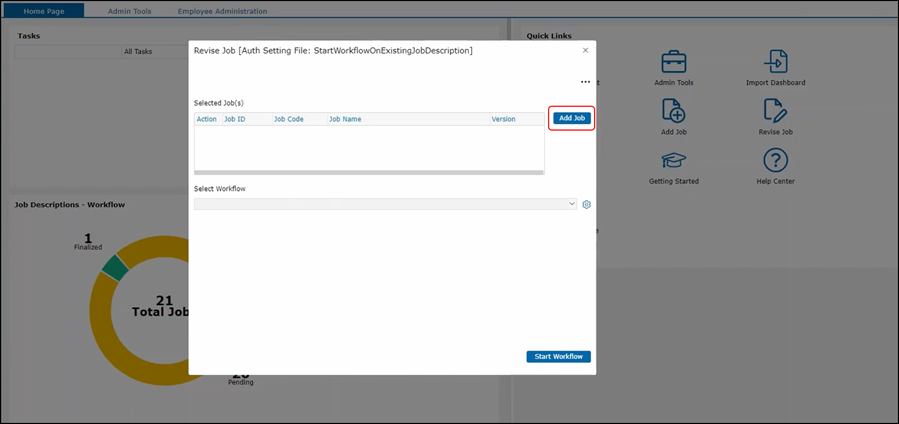Click the green Finalized donut chart segment
This screenshot has height=424, width=899.
tap(115, 267)
